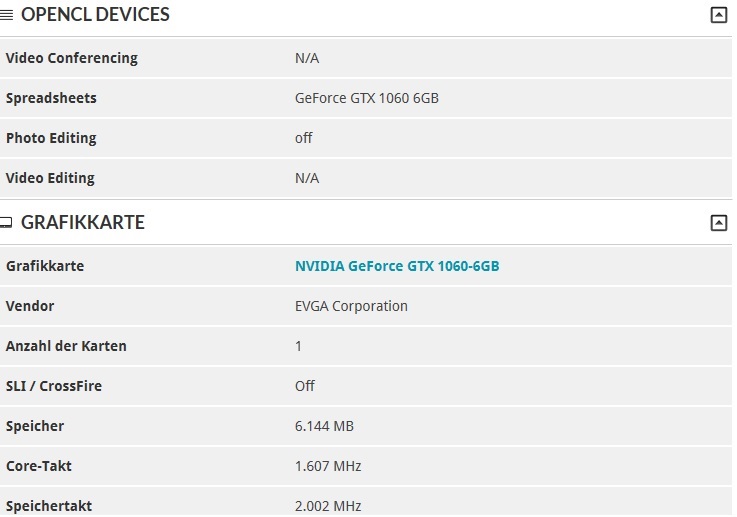The height and width of the screenshot is (517, 737).
Task: Collapse the Grafikkarte section
Action: click(718, 223)
